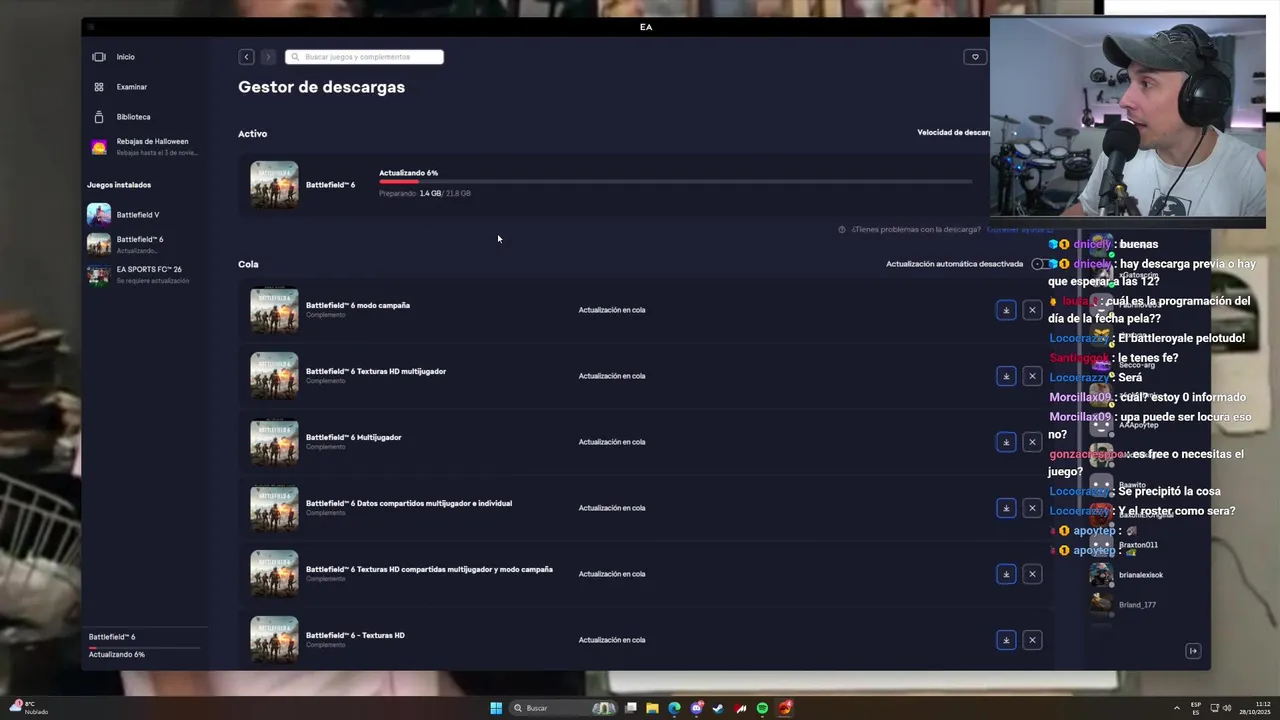Cancel Texturas HD compartidas multijugador y modo campaña
1280x720 pixels.
pyautogui.click(x=1032, y=574)
